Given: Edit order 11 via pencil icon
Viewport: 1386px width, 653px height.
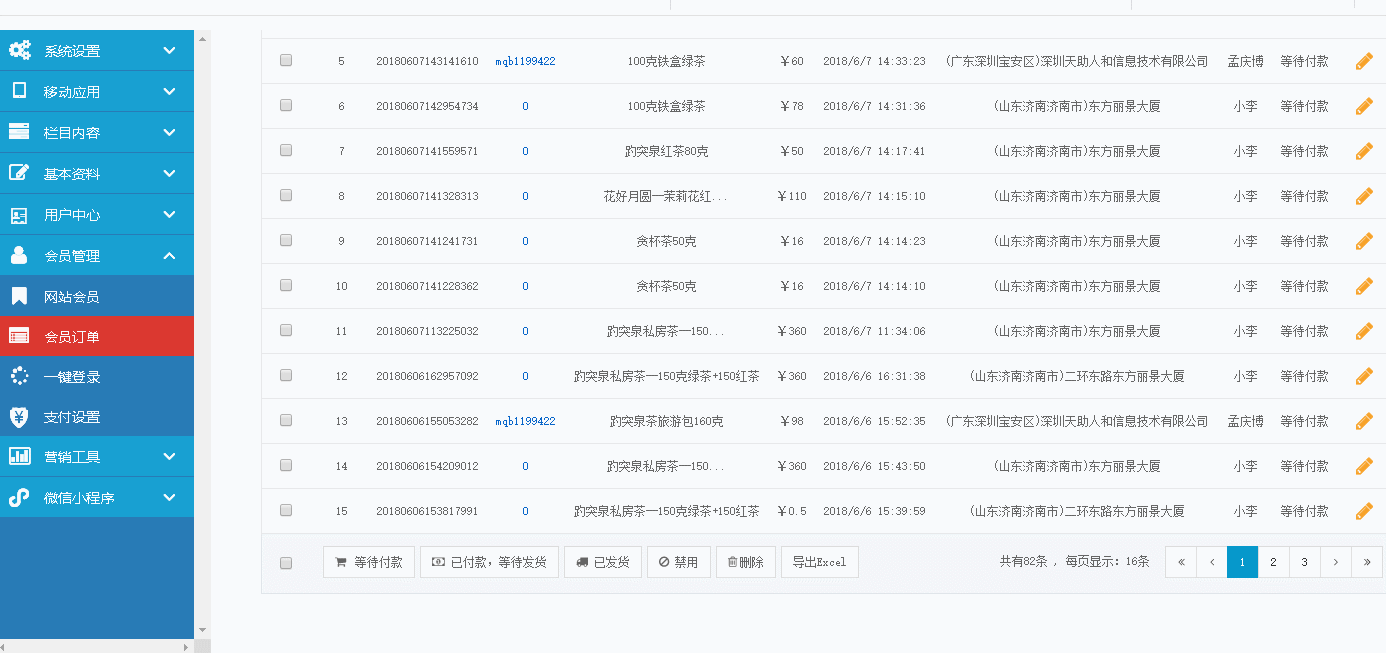Looking at the screenshot, I should tap(1364, 331).
